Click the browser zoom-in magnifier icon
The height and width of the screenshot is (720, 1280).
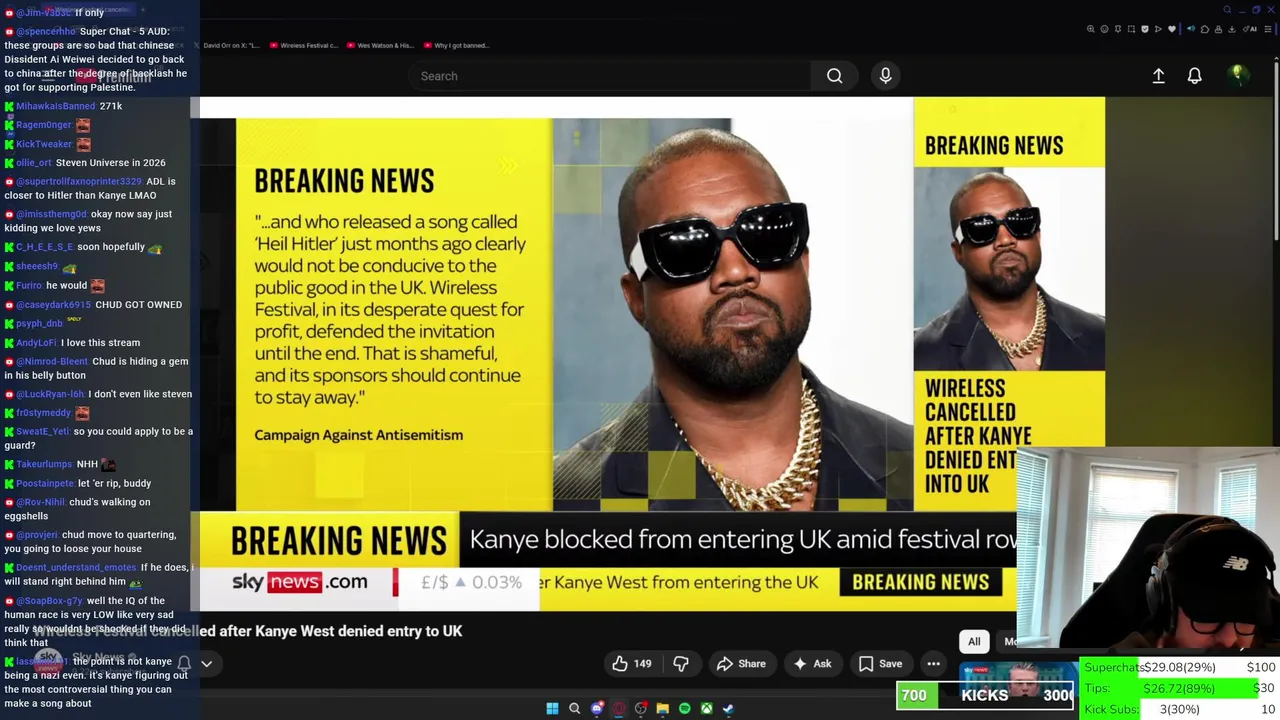coord(1091,29)
